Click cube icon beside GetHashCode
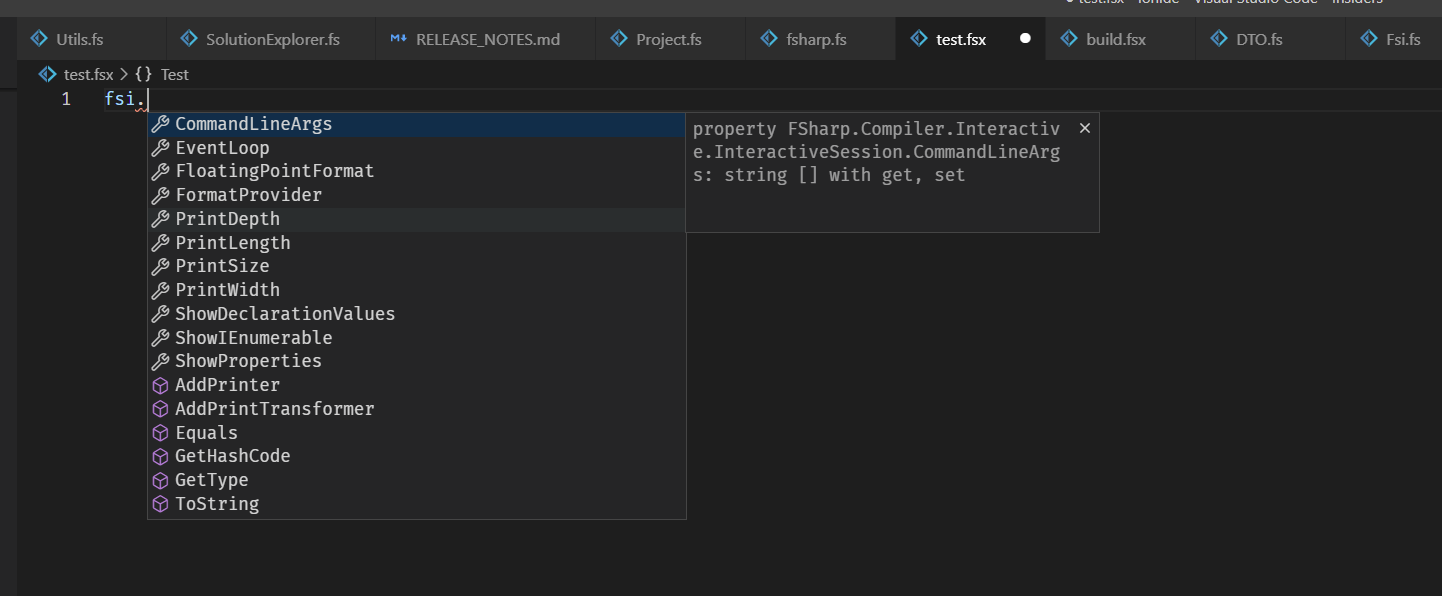The height and width of the screenshot is (596, 1442). click(x=160, y=456)
